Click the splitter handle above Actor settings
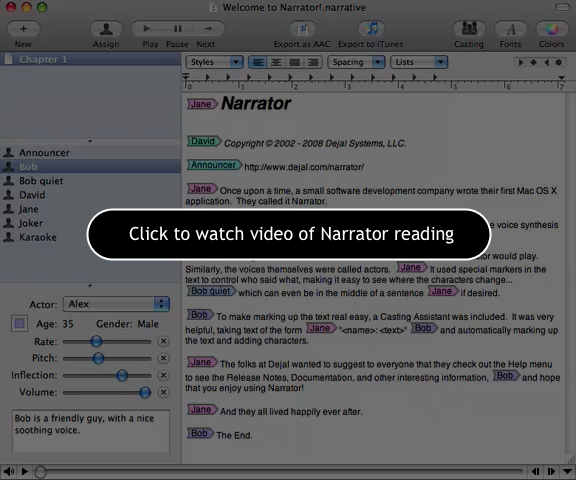 [x=90, y=285]
